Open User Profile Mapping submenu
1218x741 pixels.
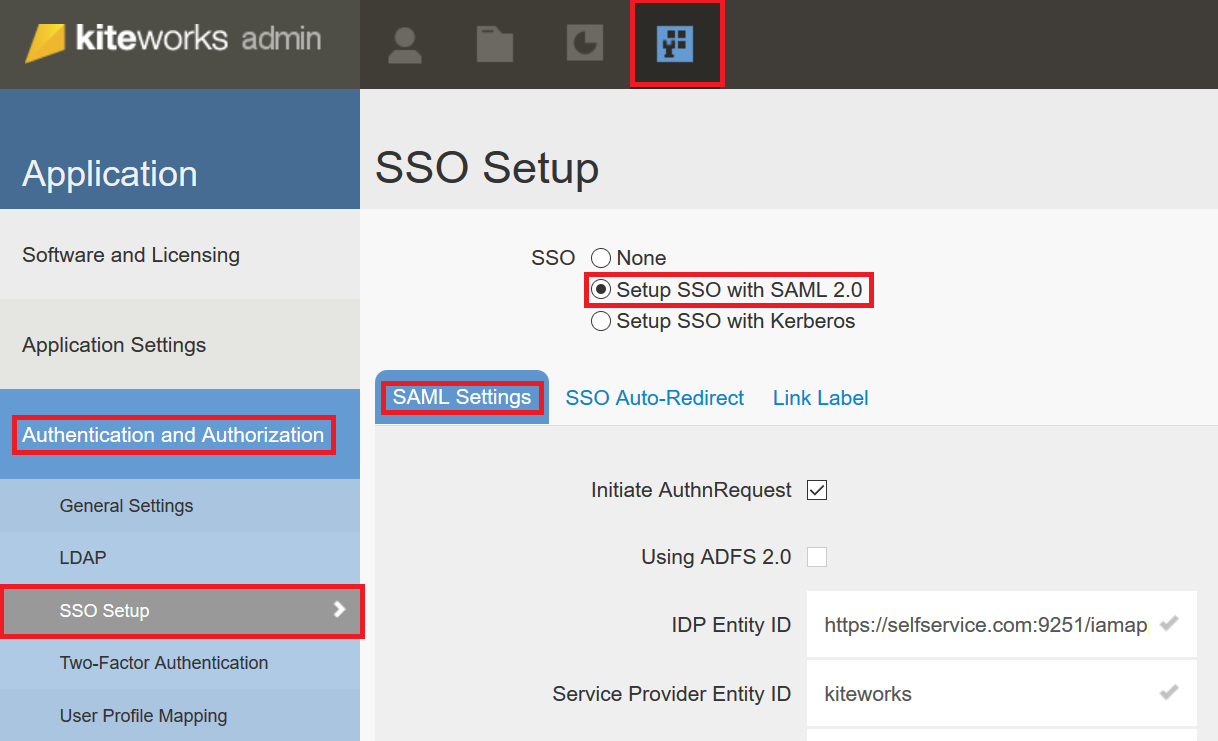click(180, 715)
